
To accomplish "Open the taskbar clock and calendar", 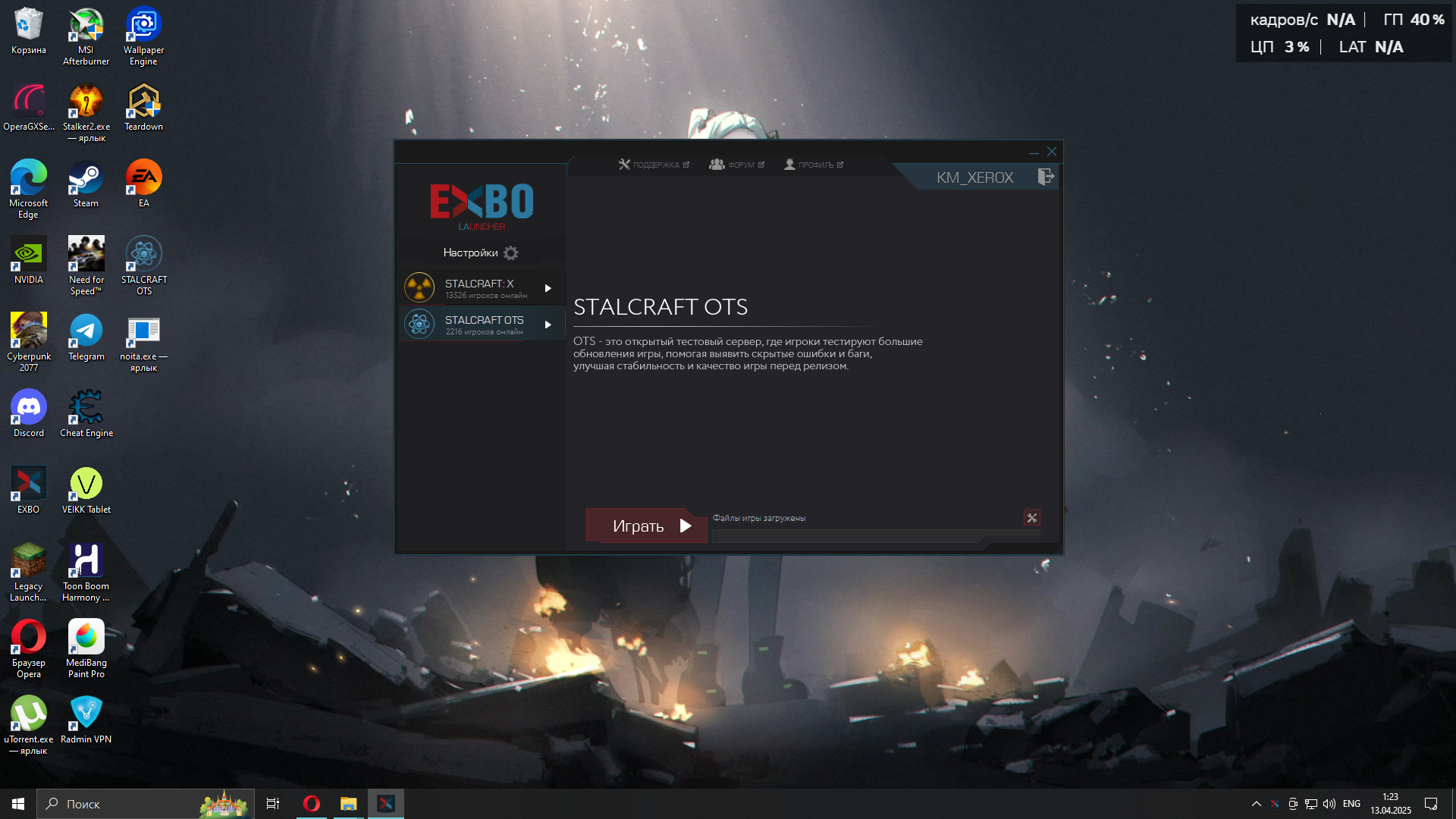I will (1391, 804).
